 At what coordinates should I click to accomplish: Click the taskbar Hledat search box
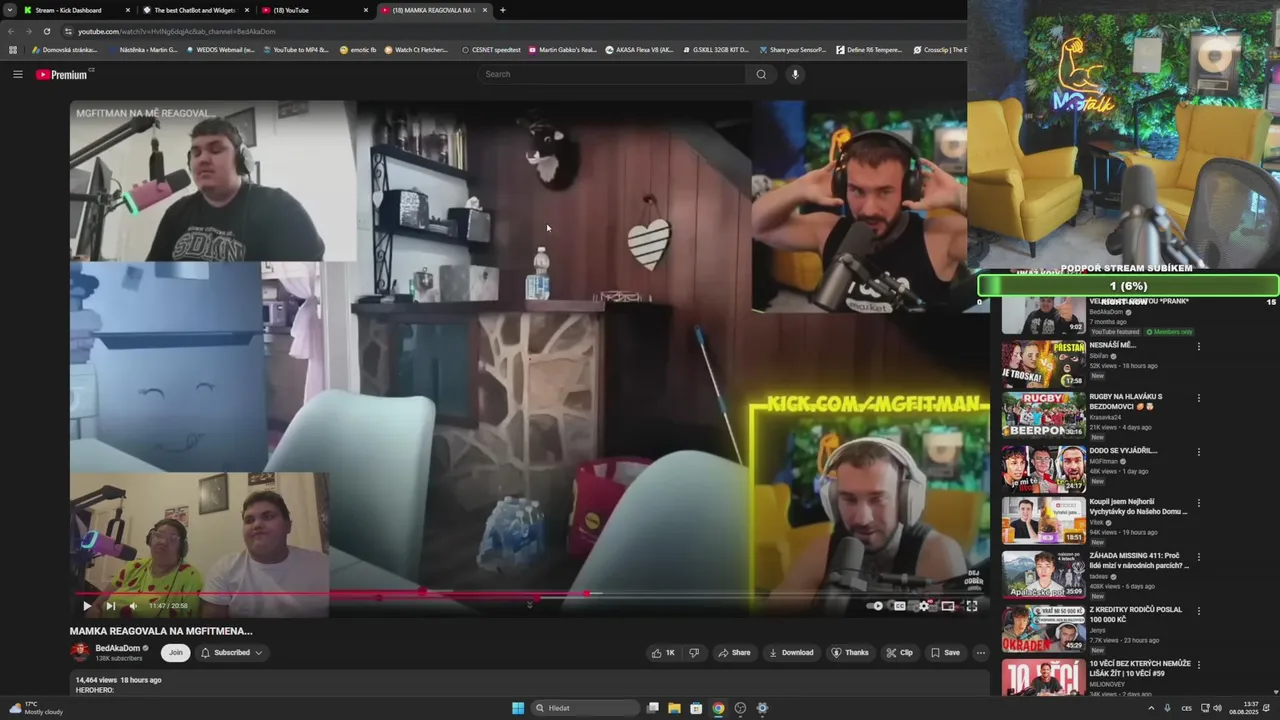[x=585, y=708]
